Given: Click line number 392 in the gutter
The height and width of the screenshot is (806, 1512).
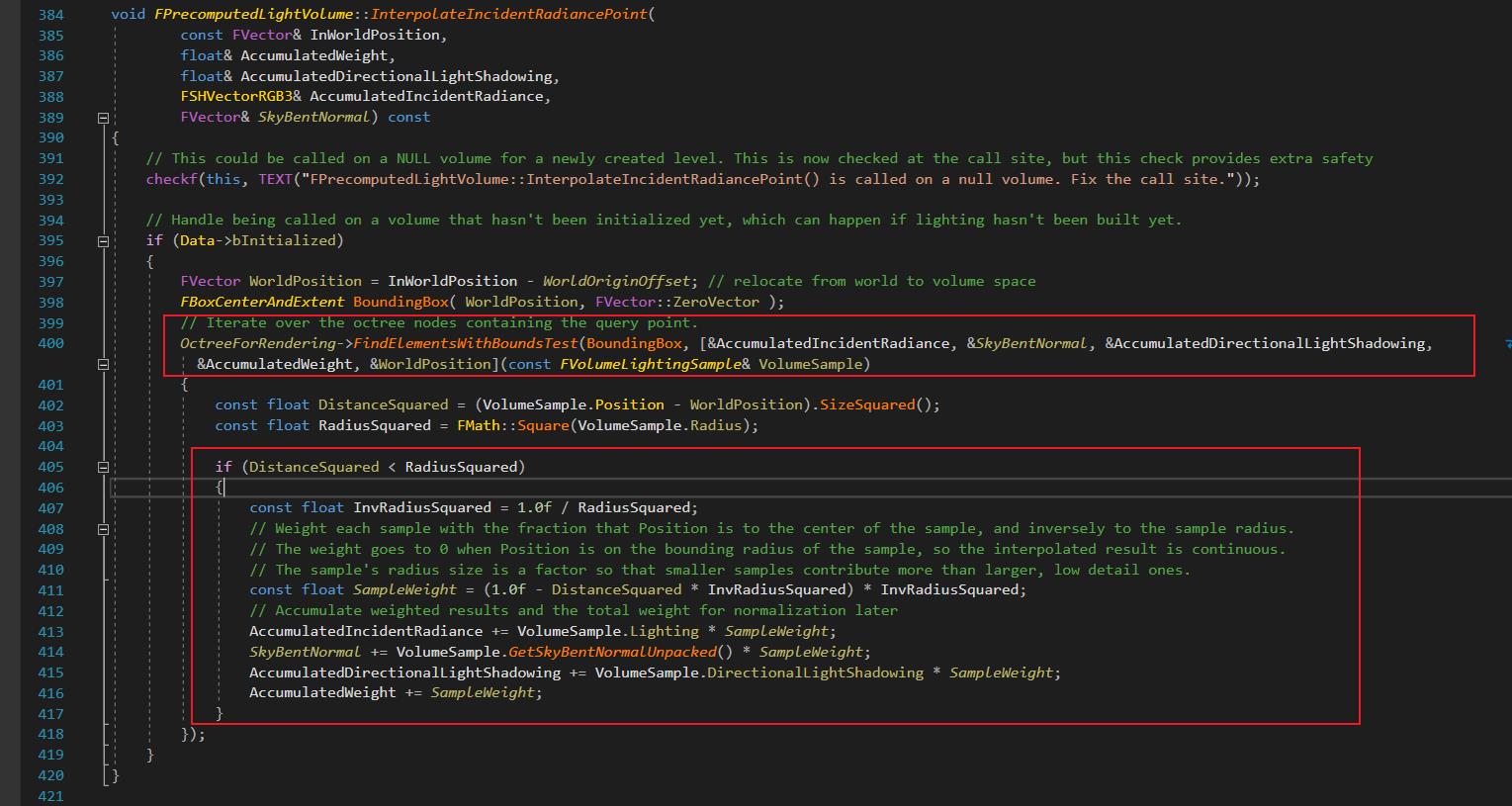Looking at the screenshot, I should [x=50, y=179].
